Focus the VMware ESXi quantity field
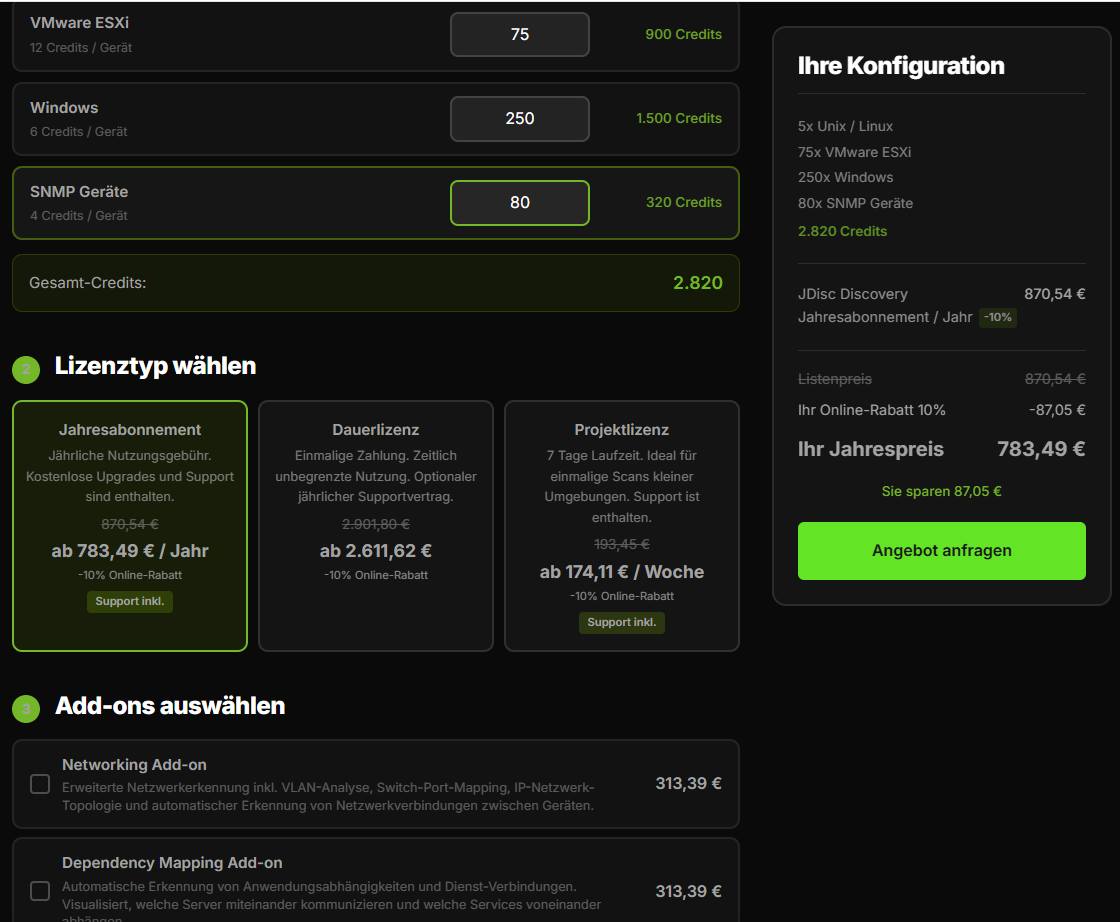 tap(520, 35)
